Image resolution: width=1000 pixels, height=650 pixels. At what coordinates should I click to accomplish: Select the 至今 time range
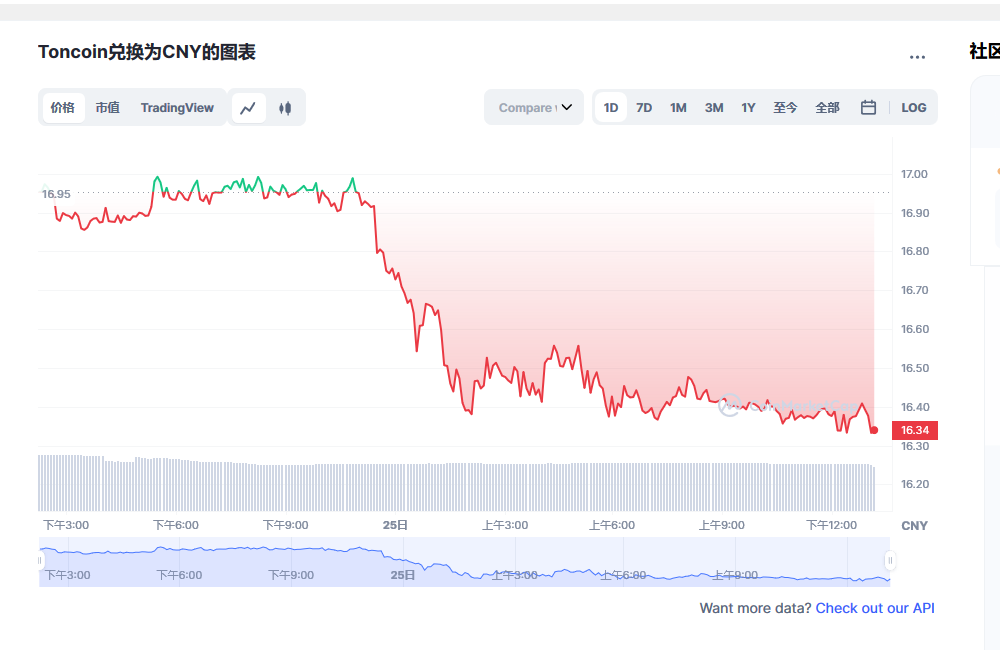pos(785,108)
